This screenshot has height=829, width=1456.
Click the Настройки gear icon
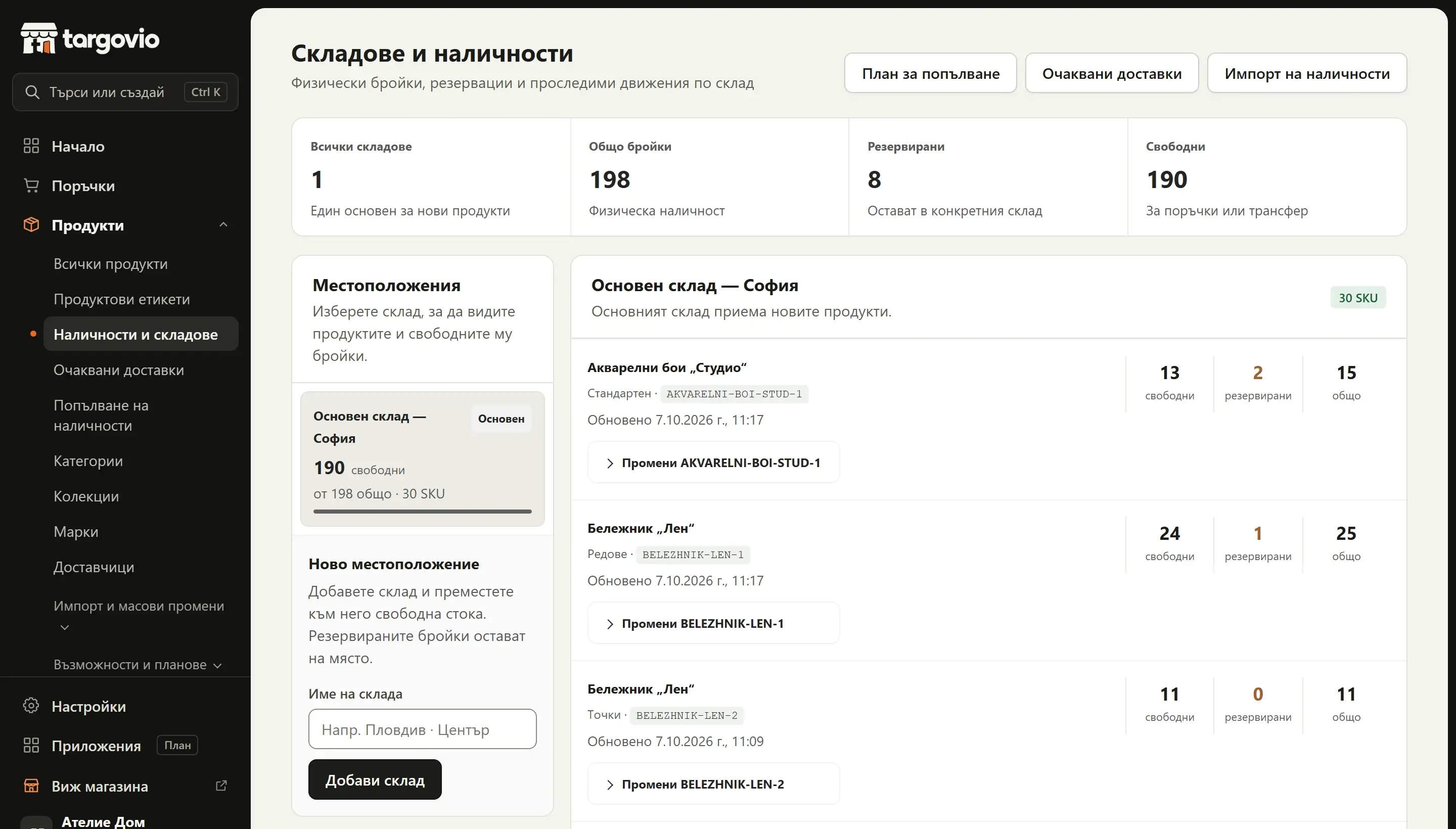click(31, 706)
